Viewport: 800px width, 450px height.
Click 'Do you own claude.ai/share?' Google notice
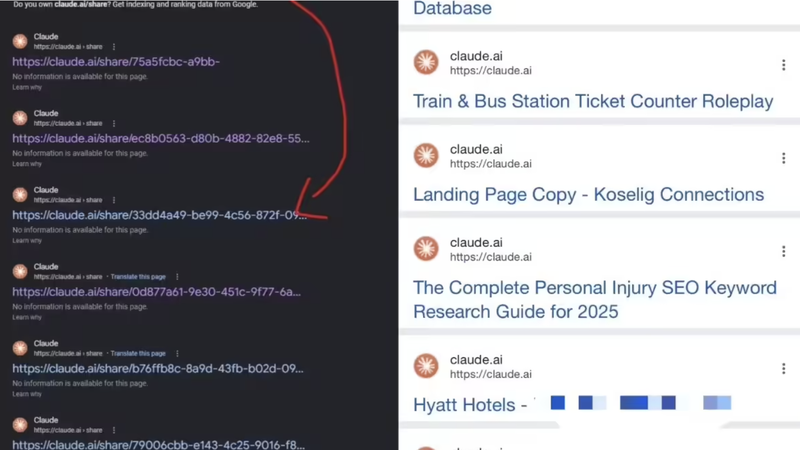(x=136, y=4)
